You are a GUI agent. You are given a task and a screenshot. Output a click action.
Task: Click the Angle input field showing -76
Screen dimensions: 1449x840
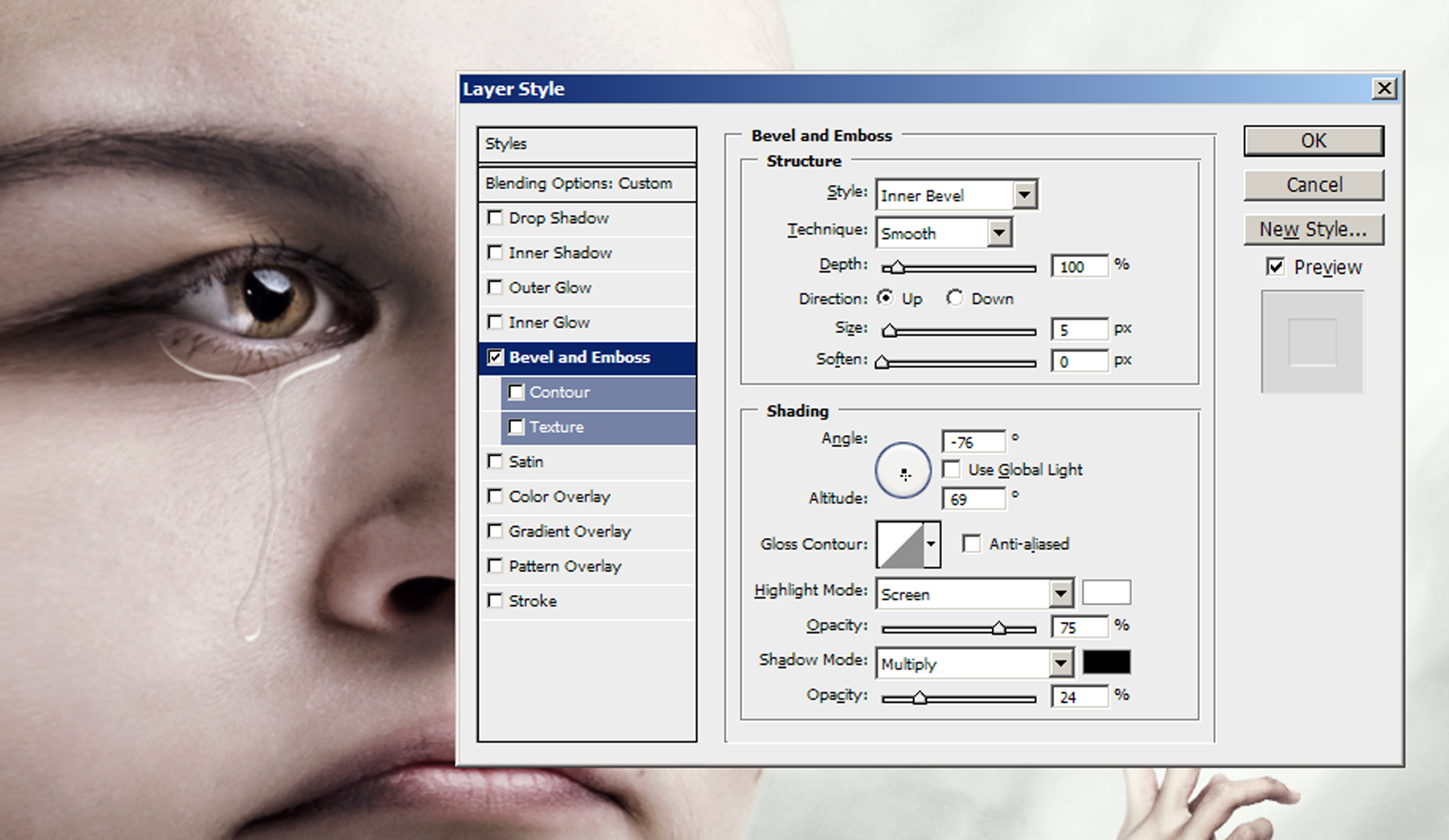974,442
